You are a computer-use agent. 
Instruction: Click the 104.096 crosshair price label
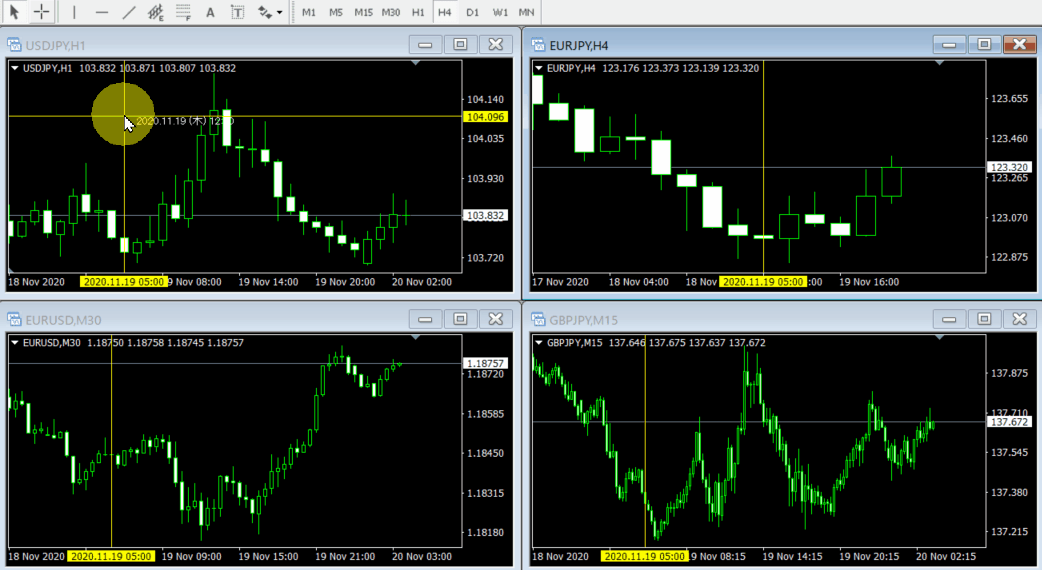click(x=486, y=117)
